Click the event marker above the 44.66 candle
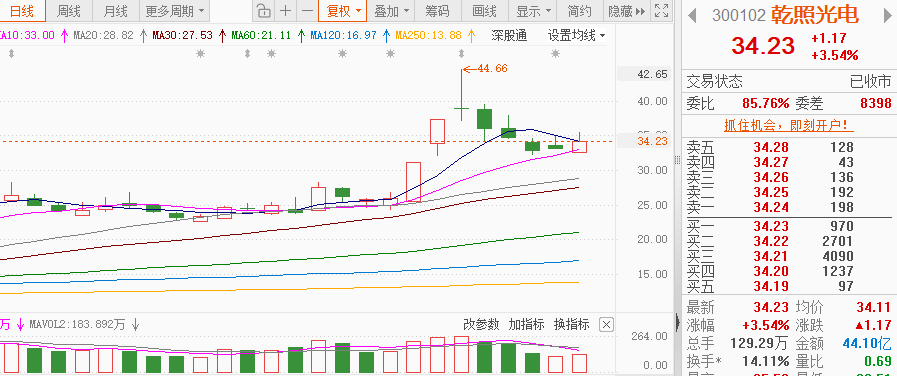 [x=462, y=54]
